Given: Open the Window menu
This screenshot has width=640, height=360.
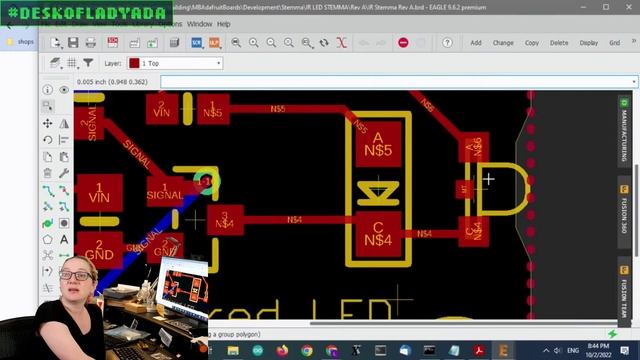Looking at the screenshot, I should pyautogui.click(x=200, y=24).
